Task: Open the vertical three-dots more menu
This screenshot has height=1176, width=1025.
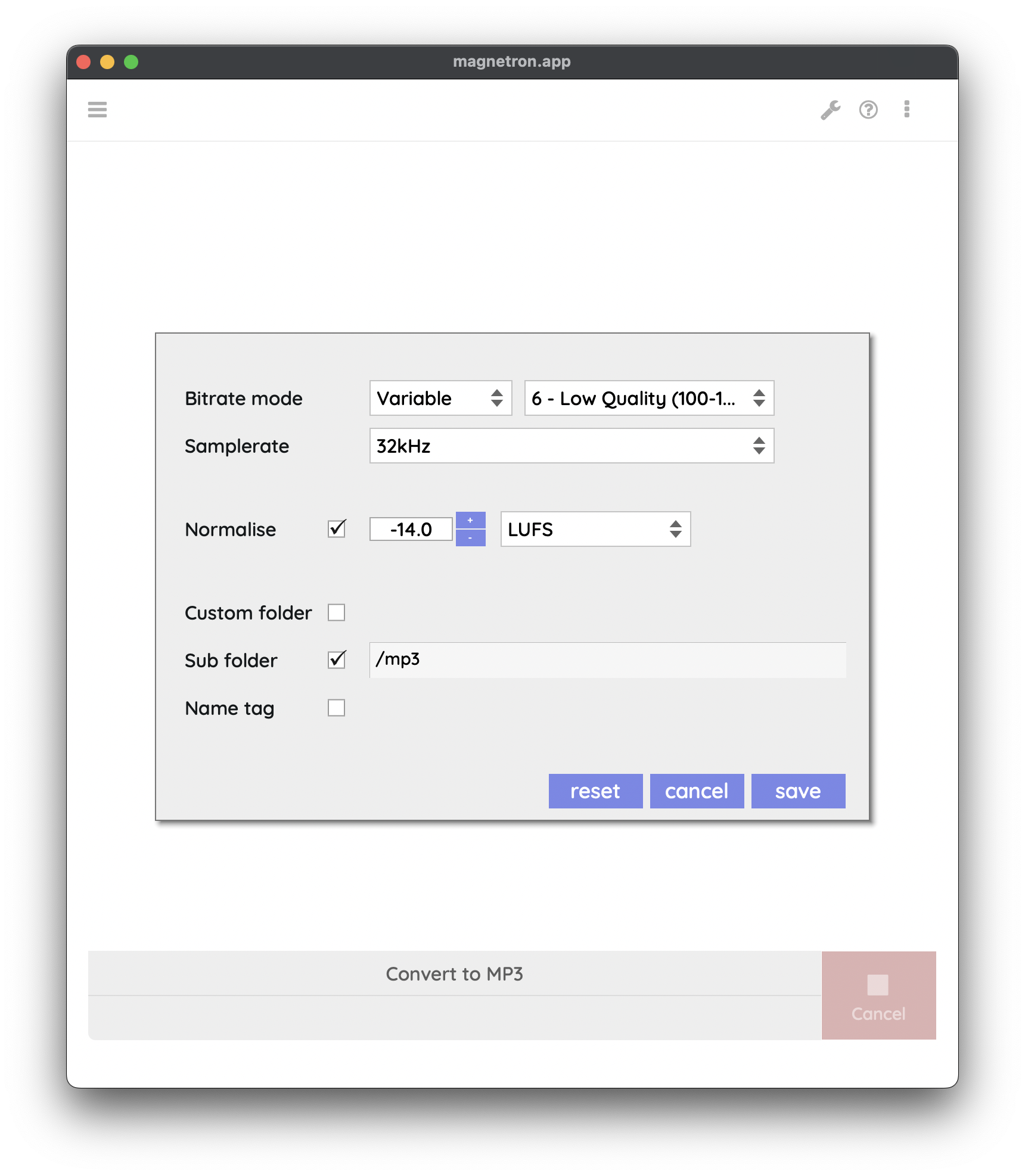Action: 906,110
